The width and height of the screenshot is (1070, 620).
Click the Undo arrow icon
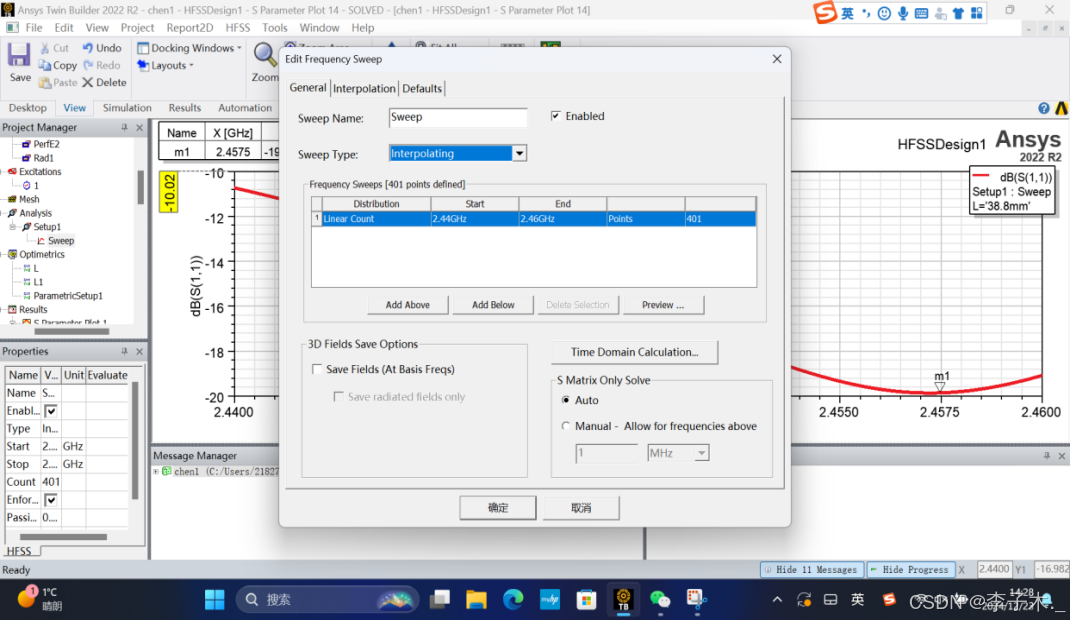88,48
